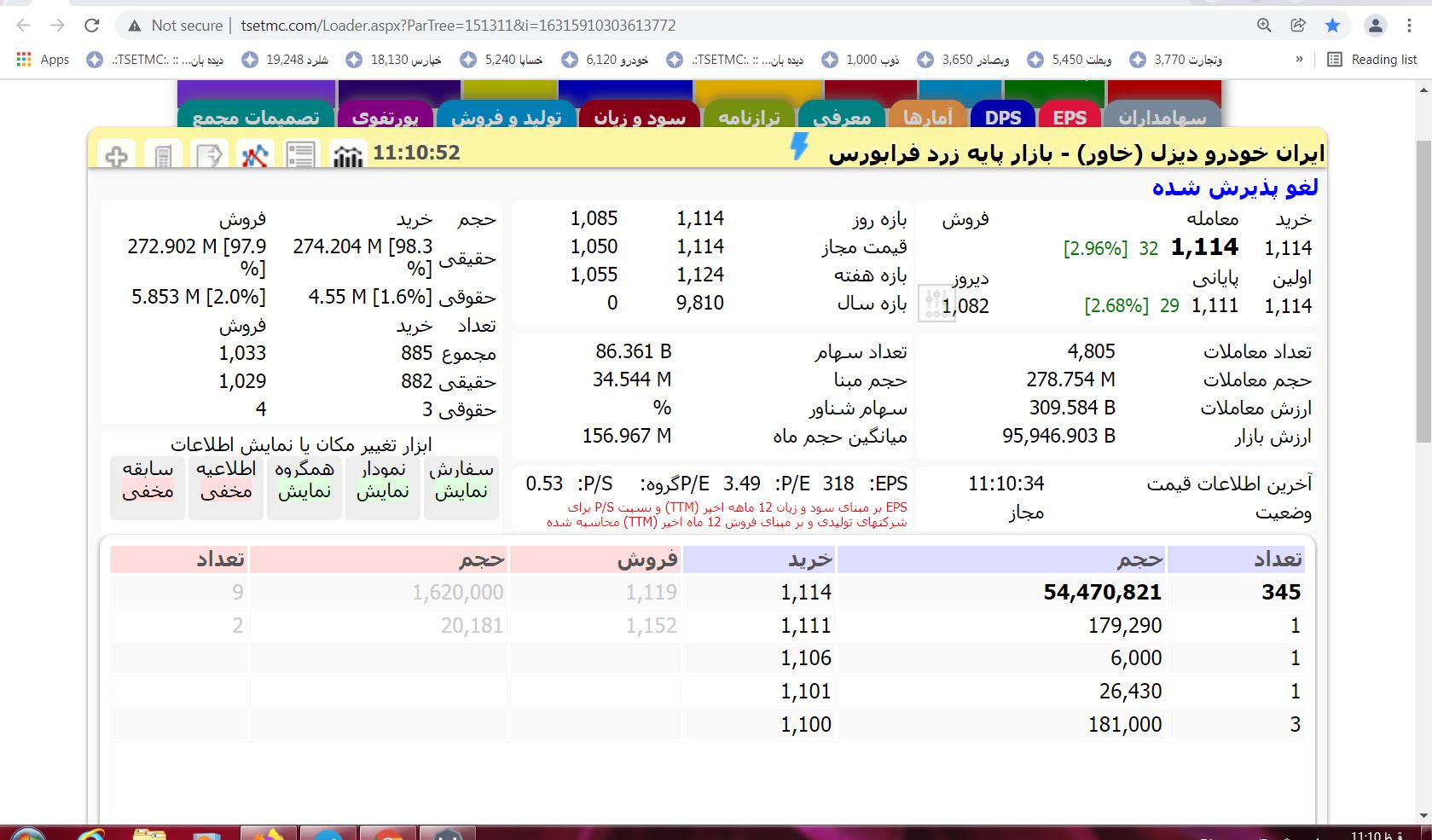Click the ایران خودرو دیزل (خاور) stock title
Screen dimensions: 1432x840
point(1076,154)
